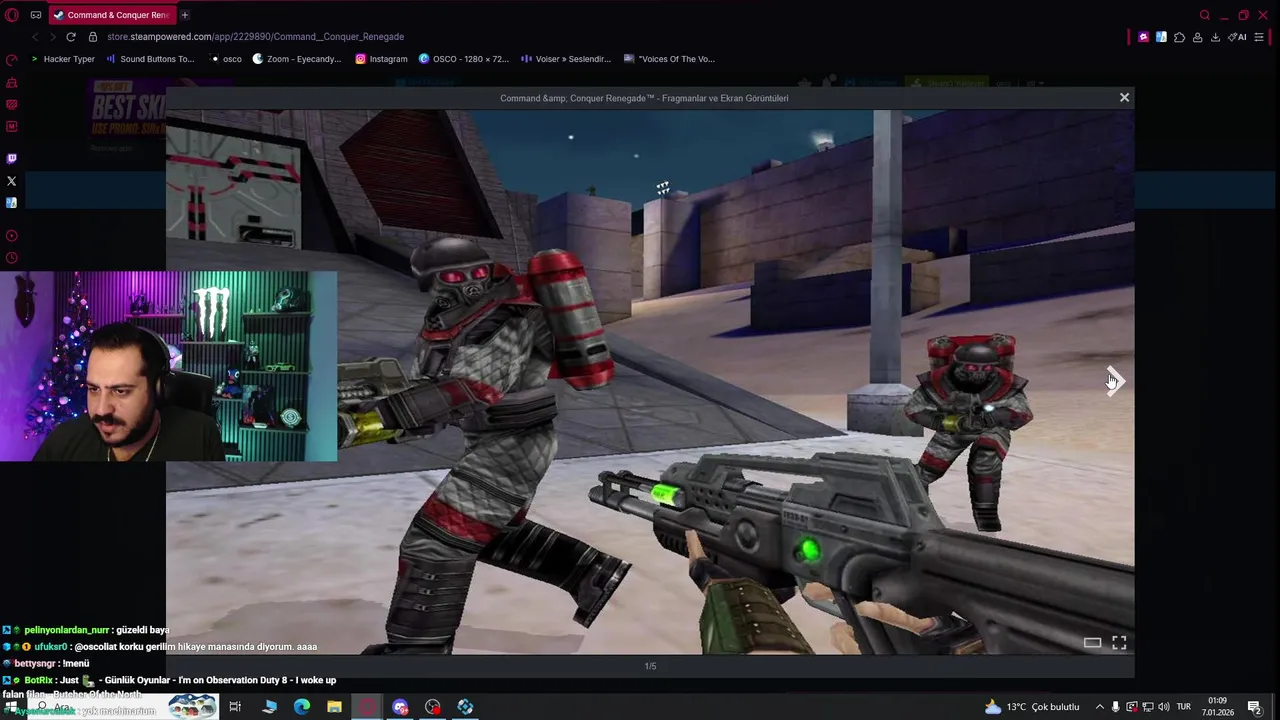Open the Zoom - Eyecandy bookmark
Screen dimensions: 1280x720
click(x=296, y=59)
